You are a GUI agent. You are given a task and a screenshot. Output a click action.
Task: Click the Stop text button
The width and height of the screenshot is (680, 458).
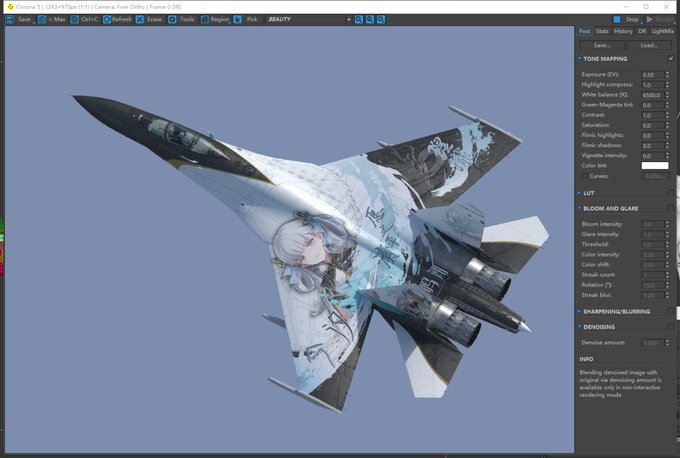pos(632,20)
